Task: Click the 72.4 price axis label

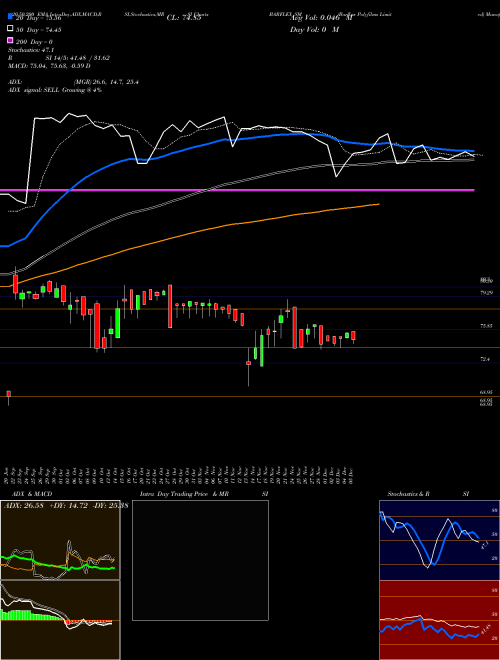Action: pos(485,359)
